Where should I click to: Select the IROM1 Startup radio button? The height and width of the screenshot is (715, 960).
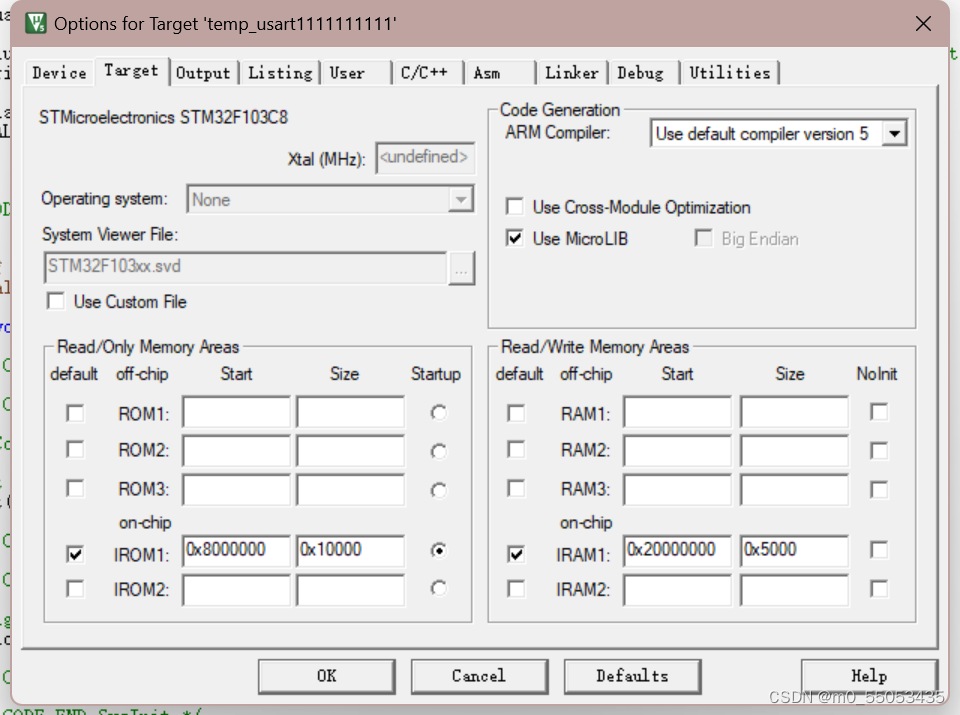point(438,550)
